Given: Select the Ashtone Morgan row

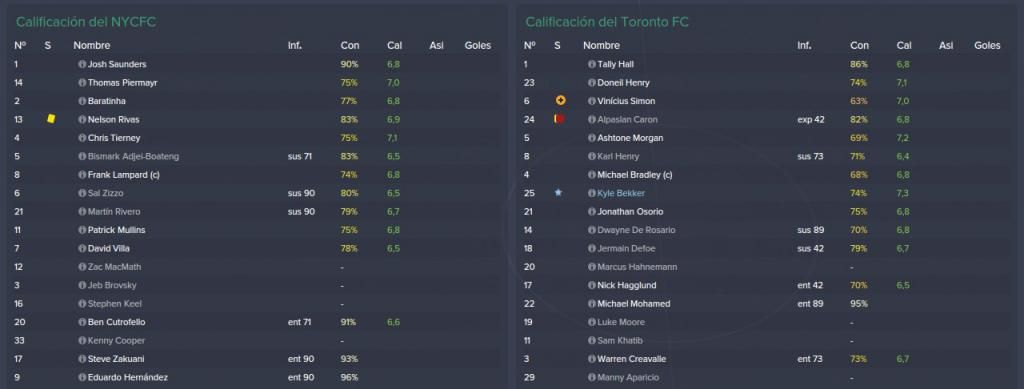Looking at the screenshot, I should point(765,138).
